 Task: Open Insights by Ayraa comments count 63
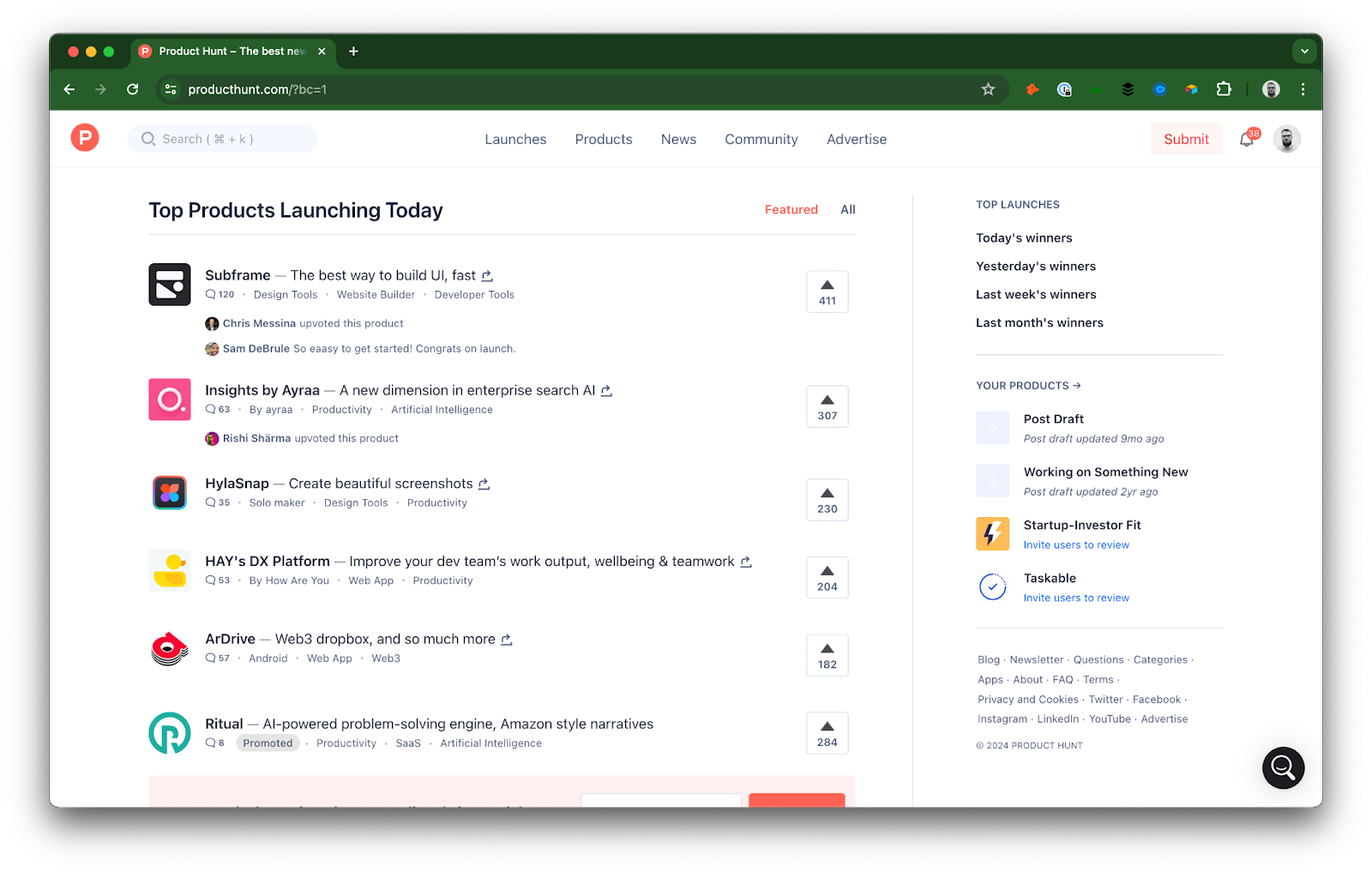coord(218,410)
